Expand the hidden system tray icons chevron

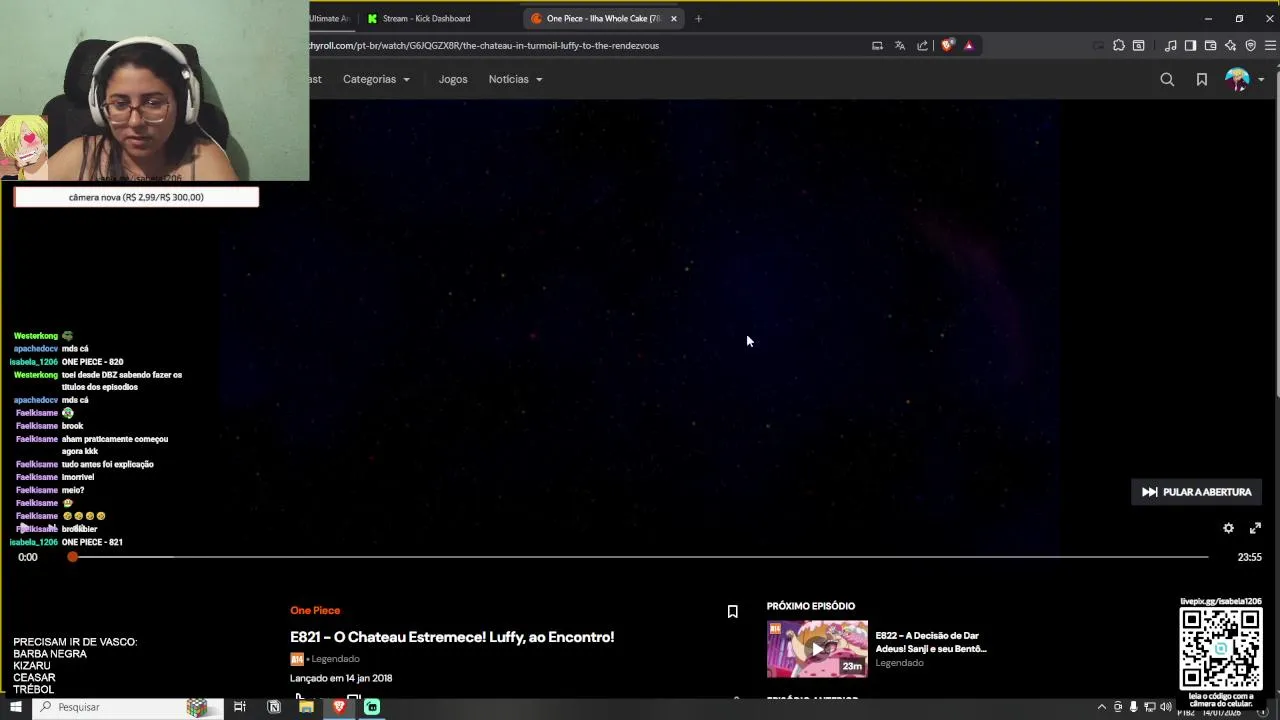click(x=1104, y=707)
